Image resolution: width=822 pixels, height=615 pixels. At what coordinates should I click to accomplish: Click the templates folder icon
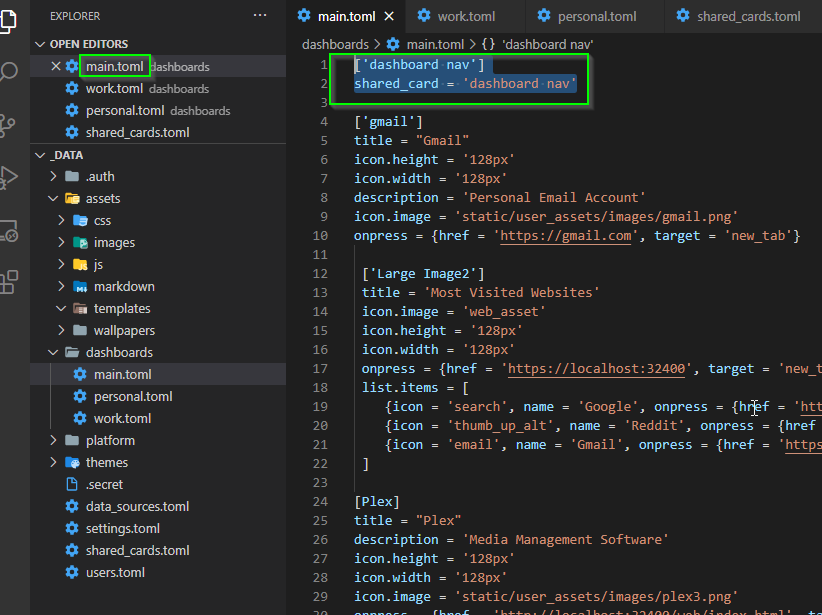(80, 308)
